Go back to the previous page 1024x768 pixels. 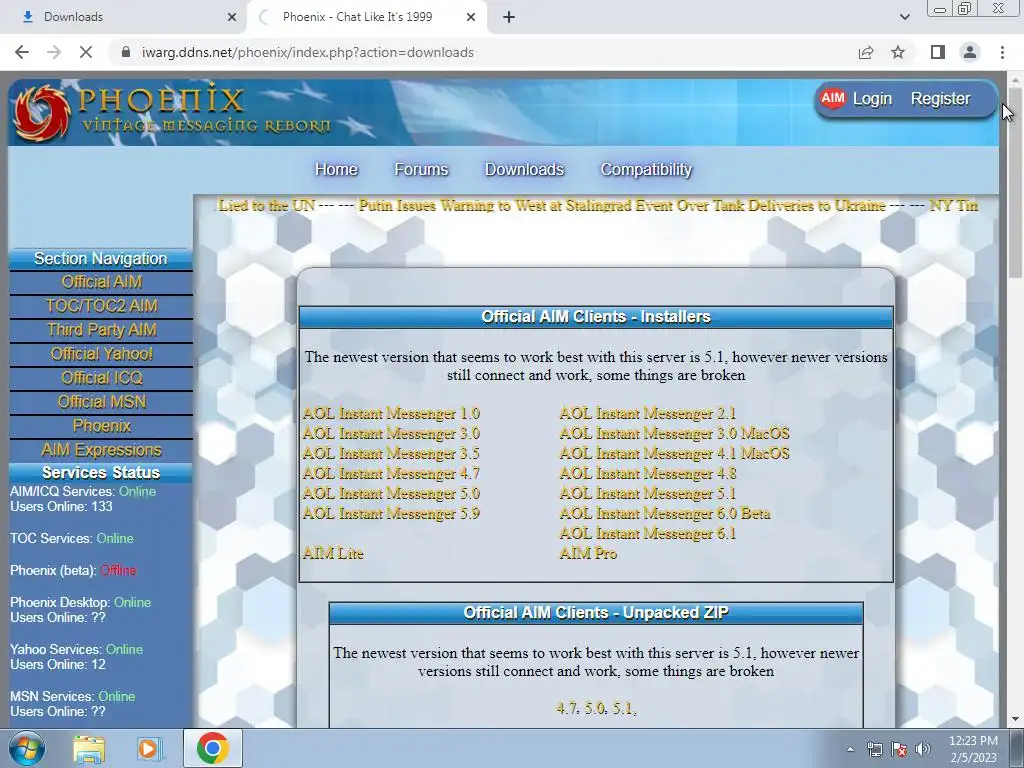[x=22, y=52]
